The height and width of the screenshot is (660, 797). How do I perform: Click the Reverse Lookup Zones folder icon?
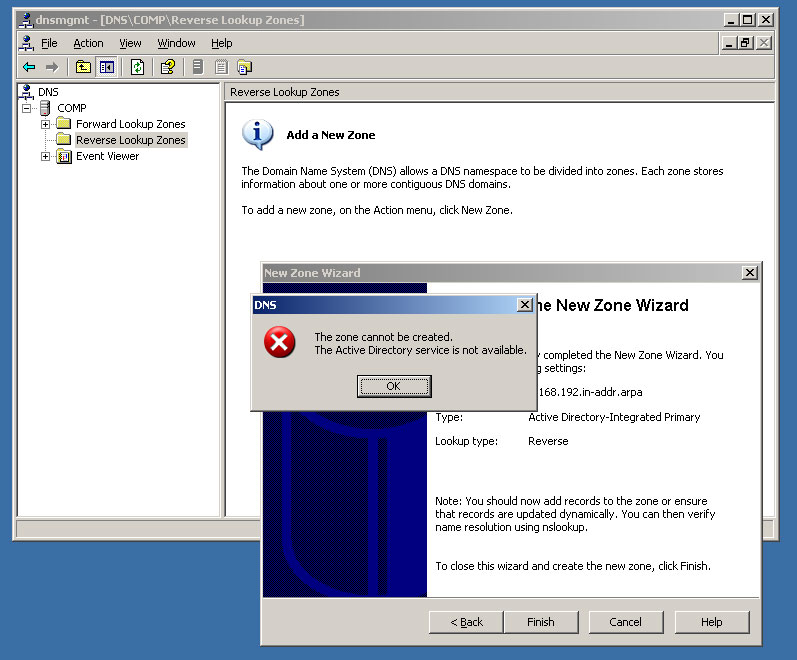(x=64, y=139)
